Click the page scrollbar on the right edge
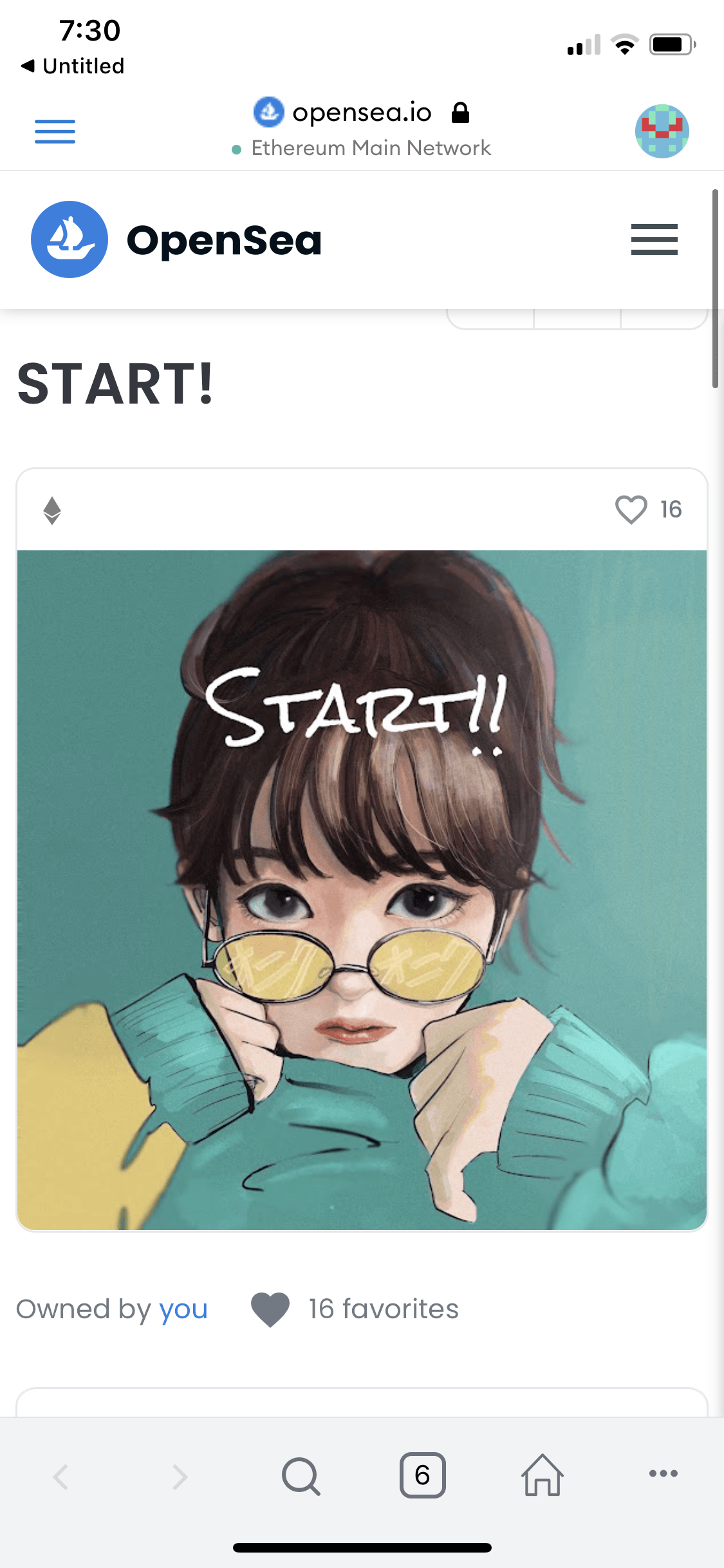Screen dimensions: 724x1568 (x=715, y=288)
